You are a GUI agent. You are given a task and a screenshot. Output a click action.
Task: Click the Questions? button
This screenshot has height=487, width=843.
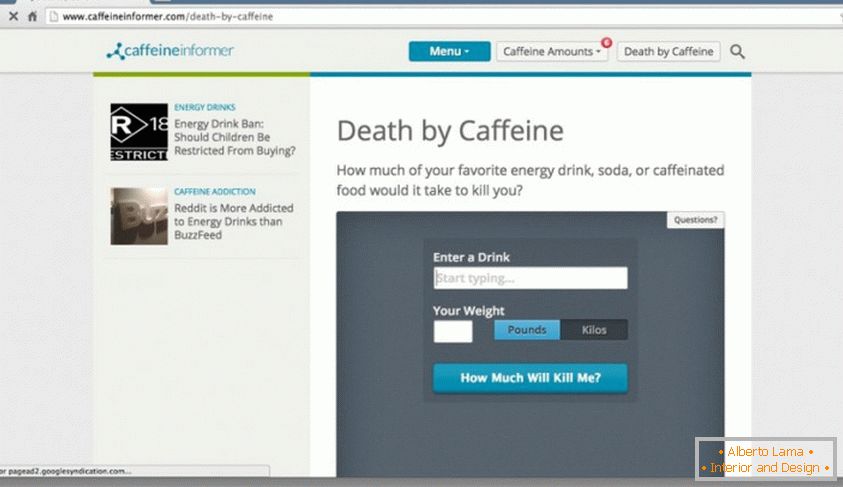coord(695,220)
